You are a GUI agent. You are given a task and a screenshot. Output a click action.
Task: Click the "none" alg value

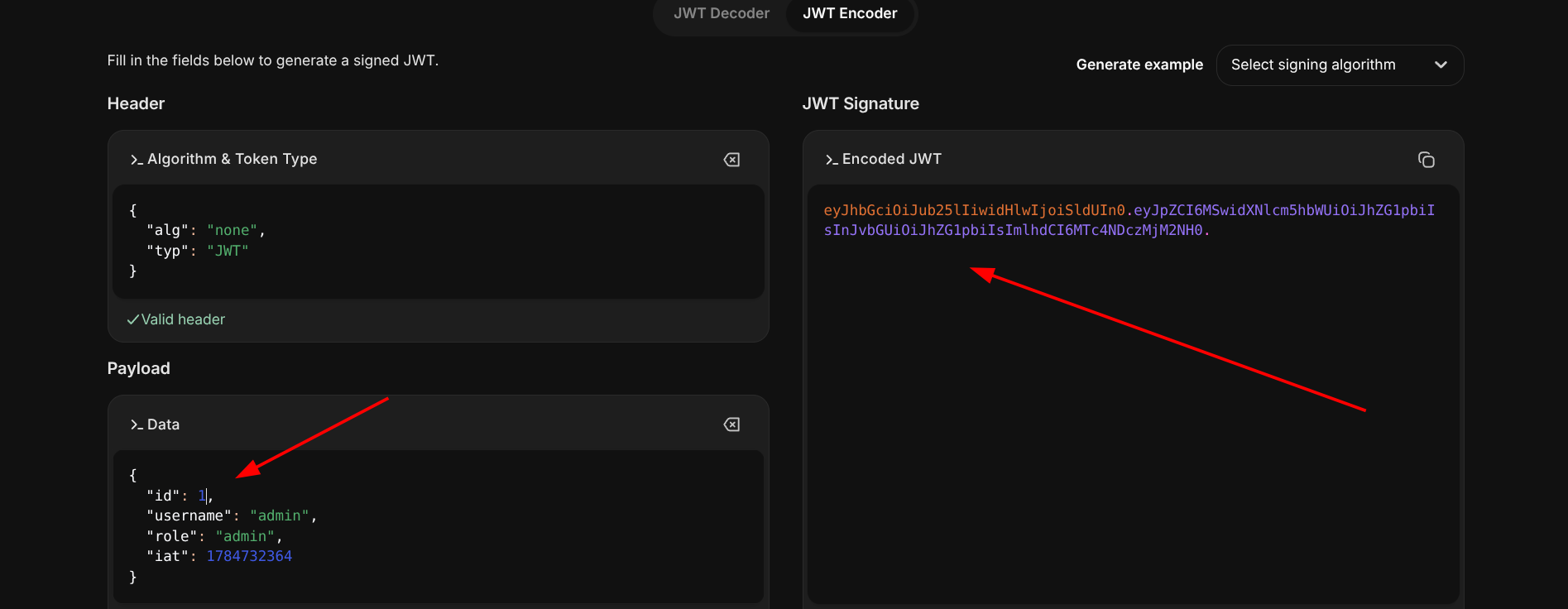point(232,230)
